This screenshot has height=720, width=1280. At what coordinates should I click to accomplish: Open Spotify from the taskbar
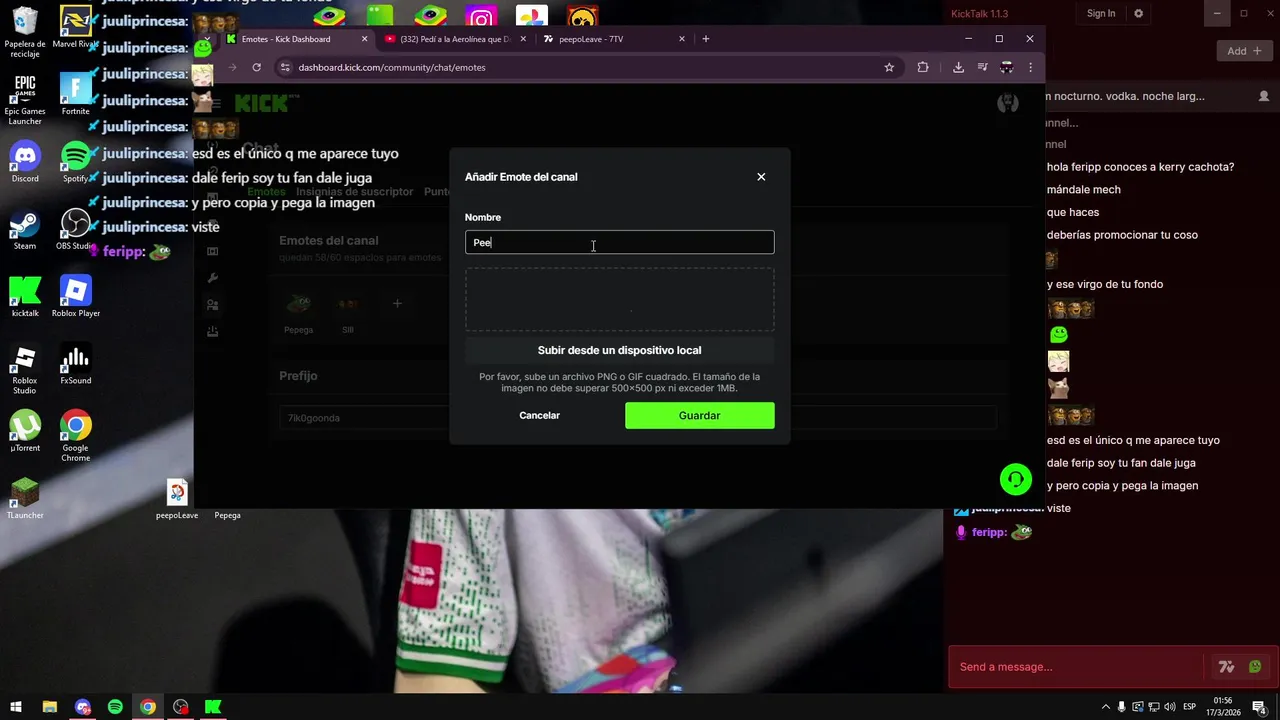point(115,707)
